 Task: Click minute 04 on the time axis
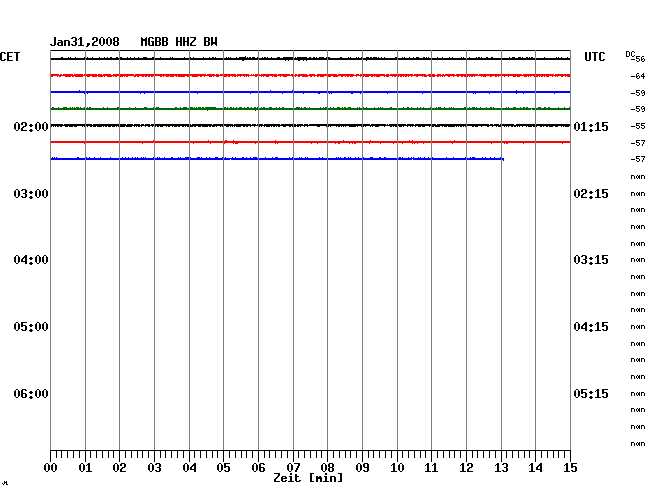pyautogui.click(x=189, y=468)
